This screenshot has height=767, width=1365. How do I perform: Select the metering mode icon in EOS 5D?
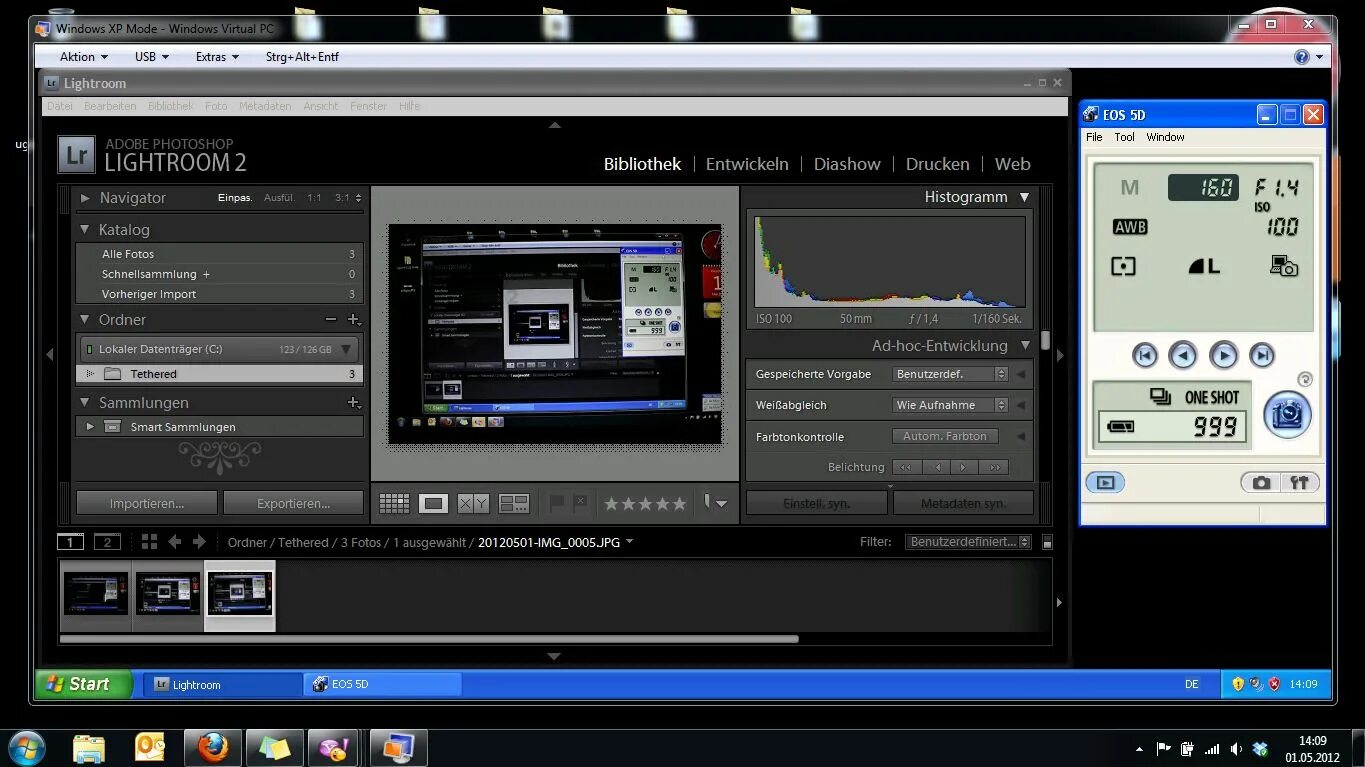pyautogui.click(x=1124, y=267)
